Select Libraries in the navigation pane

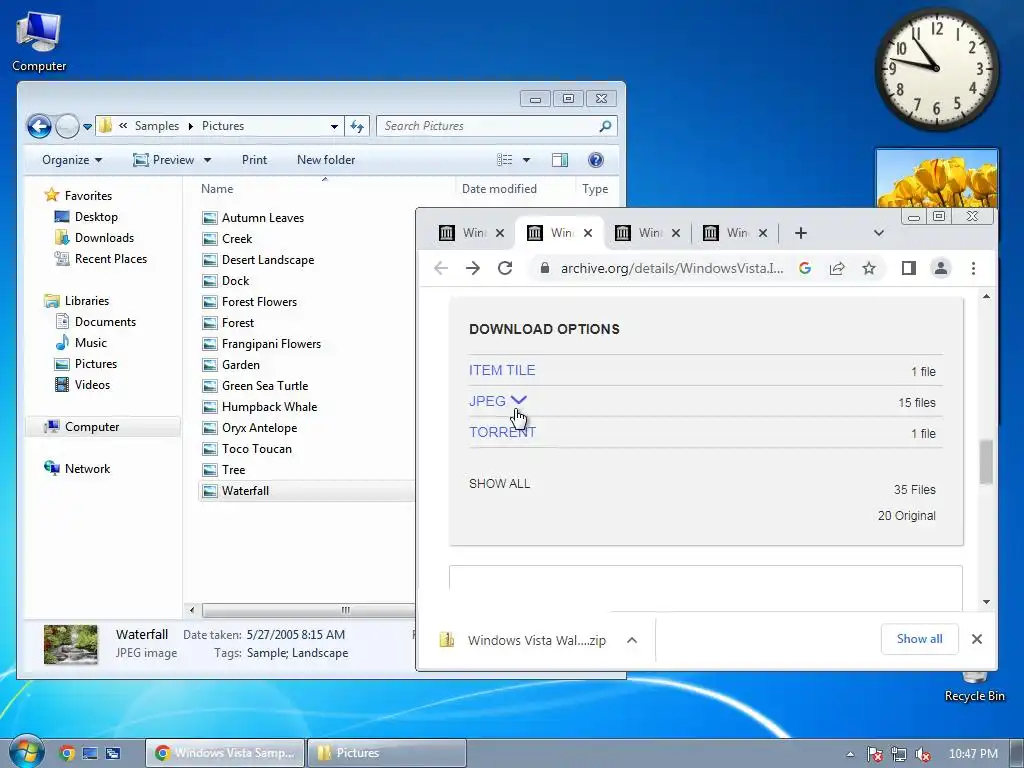point(86,300)
